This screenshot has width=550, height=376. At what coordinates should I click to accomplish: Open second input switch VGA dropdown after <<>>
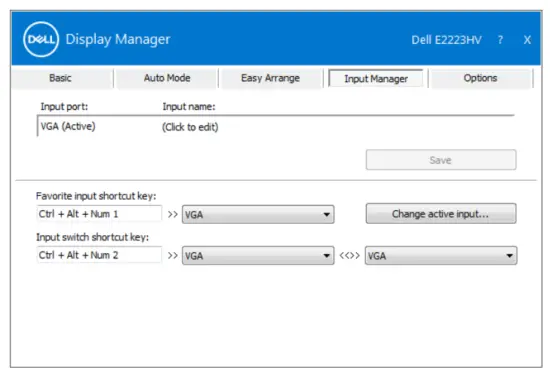(441, 256)
